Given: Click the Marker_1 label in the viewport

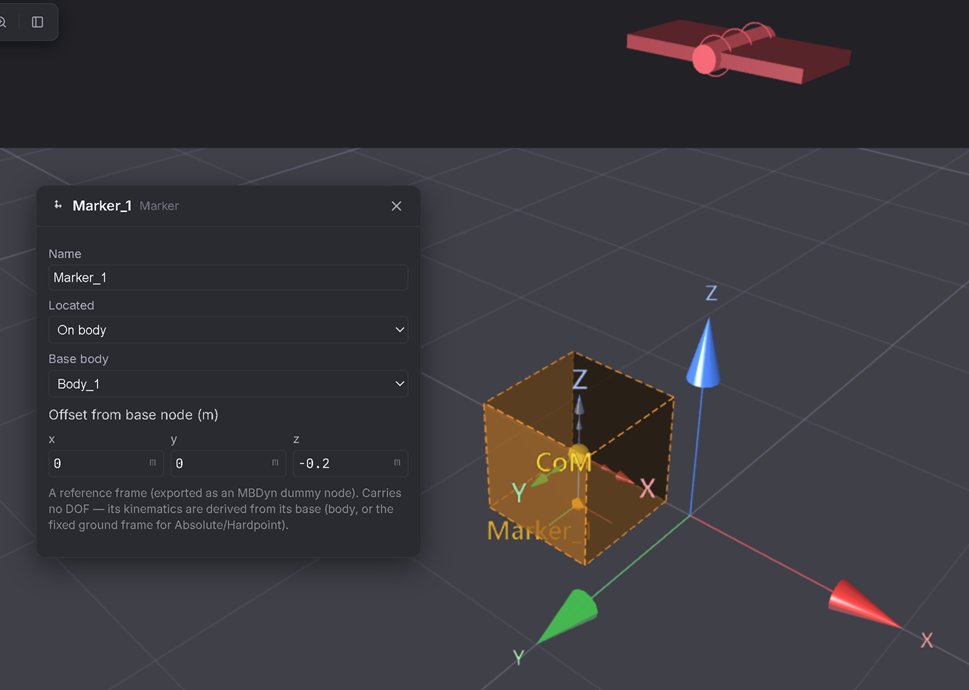Looking at the screenshot, I should point(538,531).
